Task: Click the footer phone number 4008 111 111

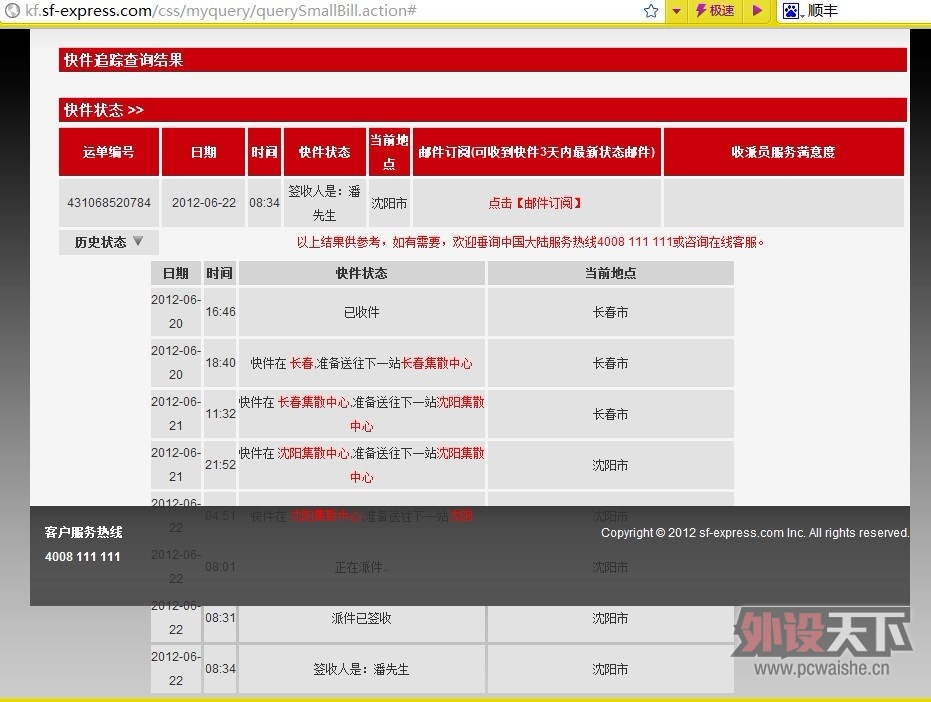Action: click(x=83, y=556)
